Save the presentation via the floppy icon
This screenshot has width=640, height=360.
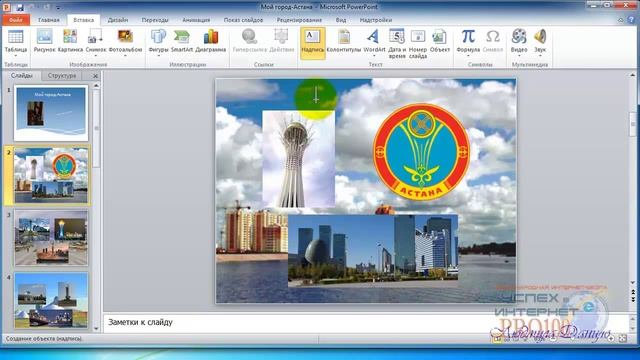click(x=20, y=7)
